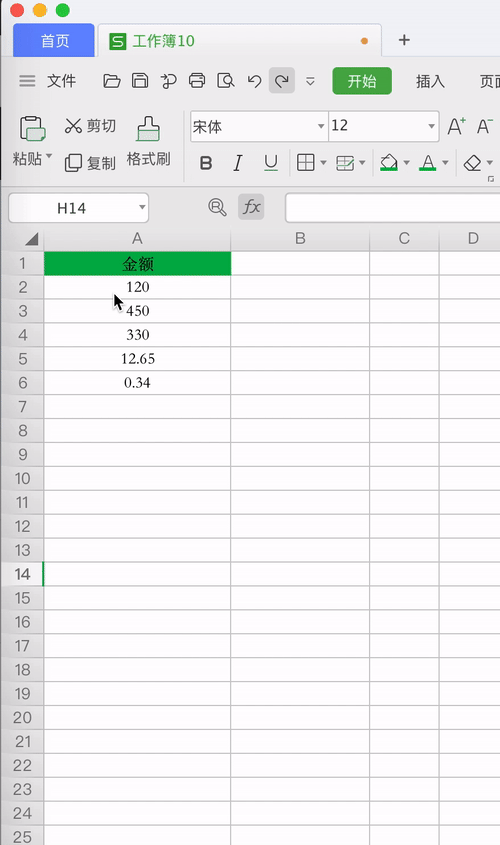Select cell containing 12.65
Viewport: 500px width, 845px height.
point(137,359)
